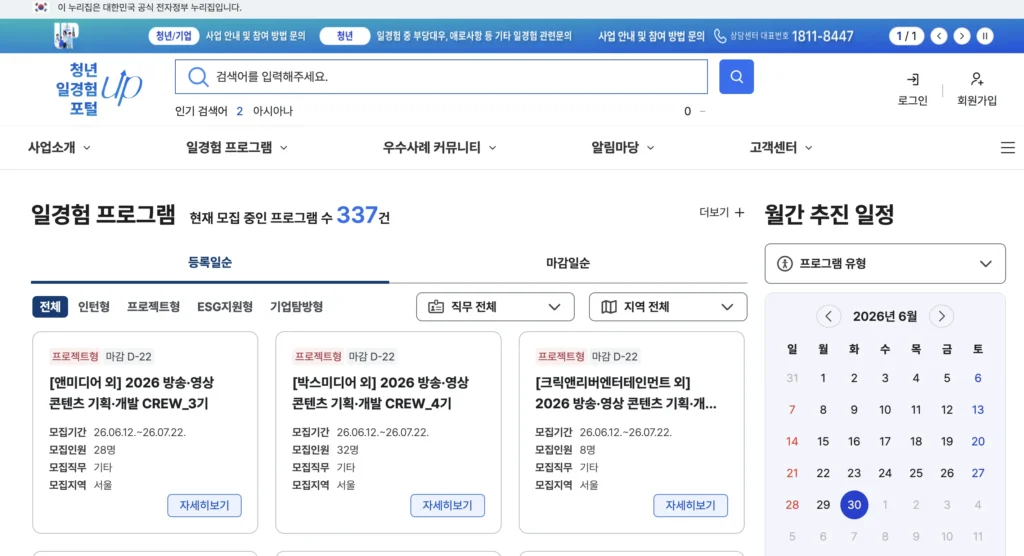Open the [앤미디어 외] CREW_3기 title
Viewport: 1024px width, 556px height.
[132, 393]
